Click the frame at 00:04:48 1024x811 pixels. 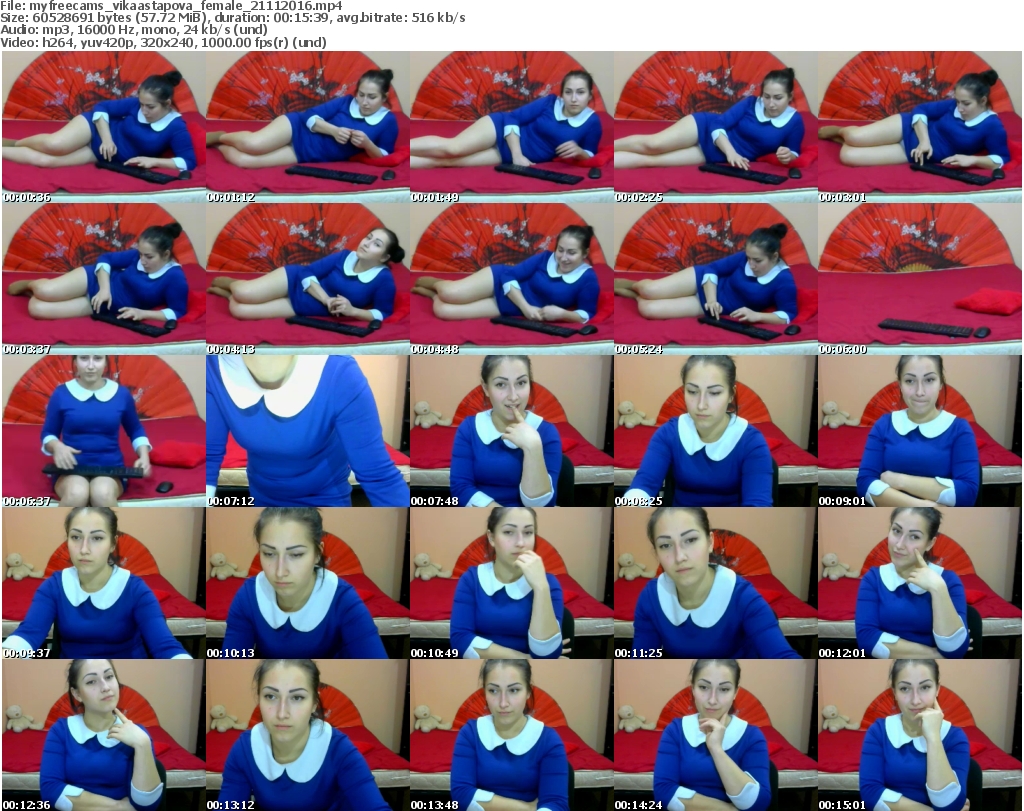tap(511, 279)
